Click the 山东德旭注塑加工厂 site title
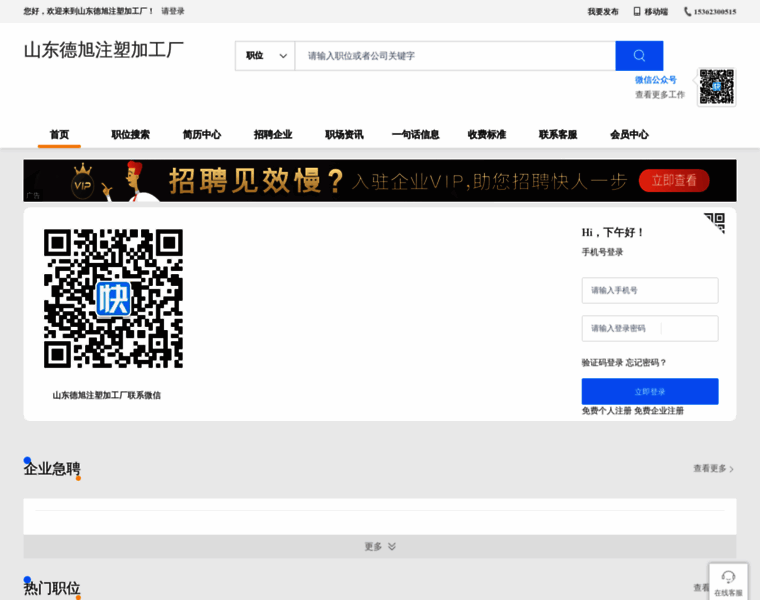The height and width of the screenshot is (600, 760). [x=104, y=50]
